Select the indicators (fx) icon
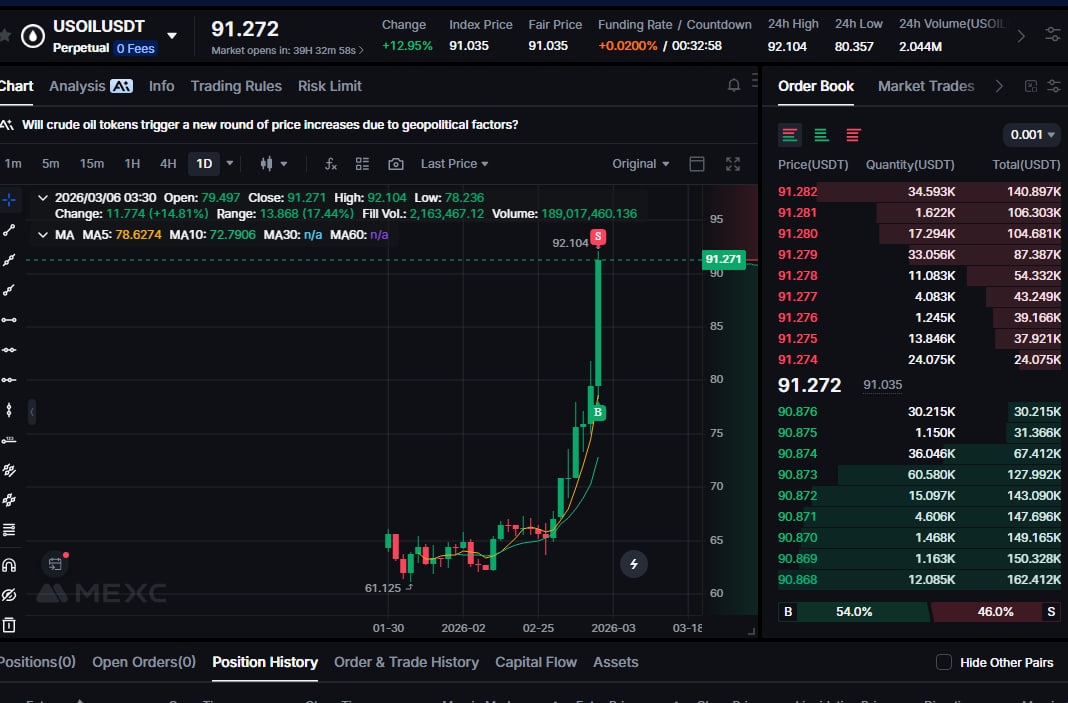 click(330, 163)
